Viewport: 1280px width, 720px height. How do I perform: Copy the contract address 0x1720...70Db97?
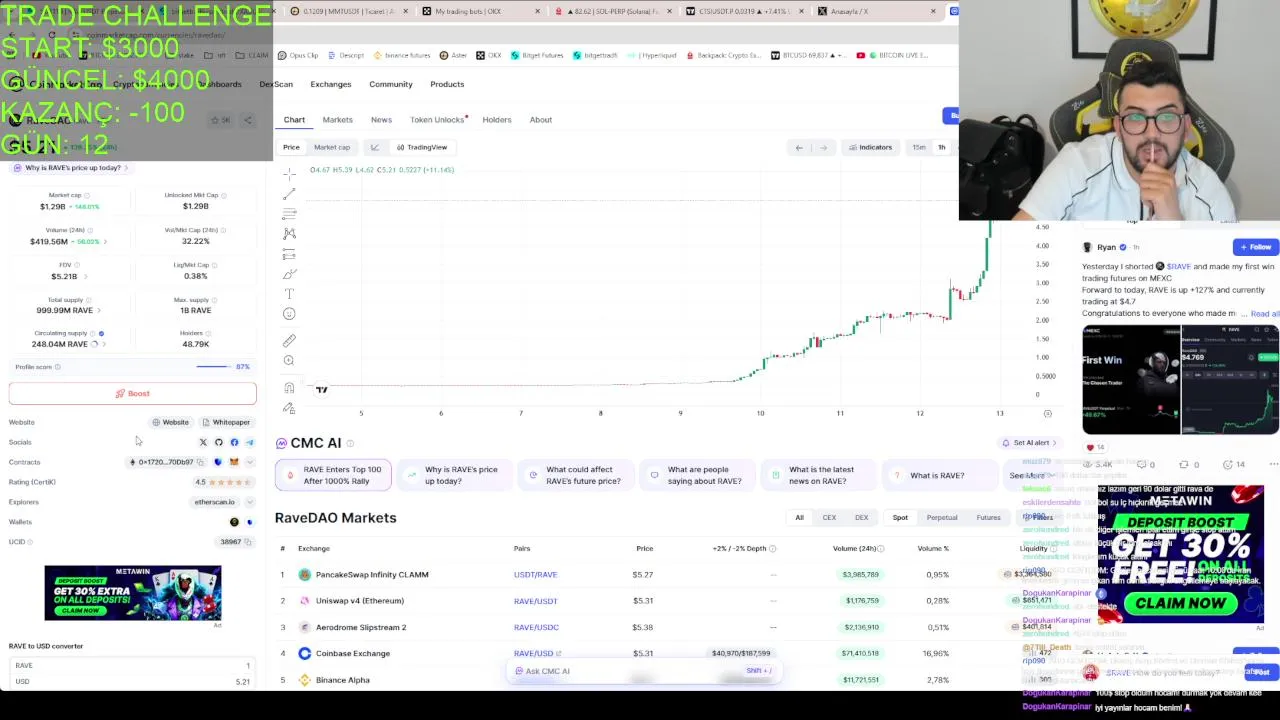pyautogui.click(x=200, y=462)
